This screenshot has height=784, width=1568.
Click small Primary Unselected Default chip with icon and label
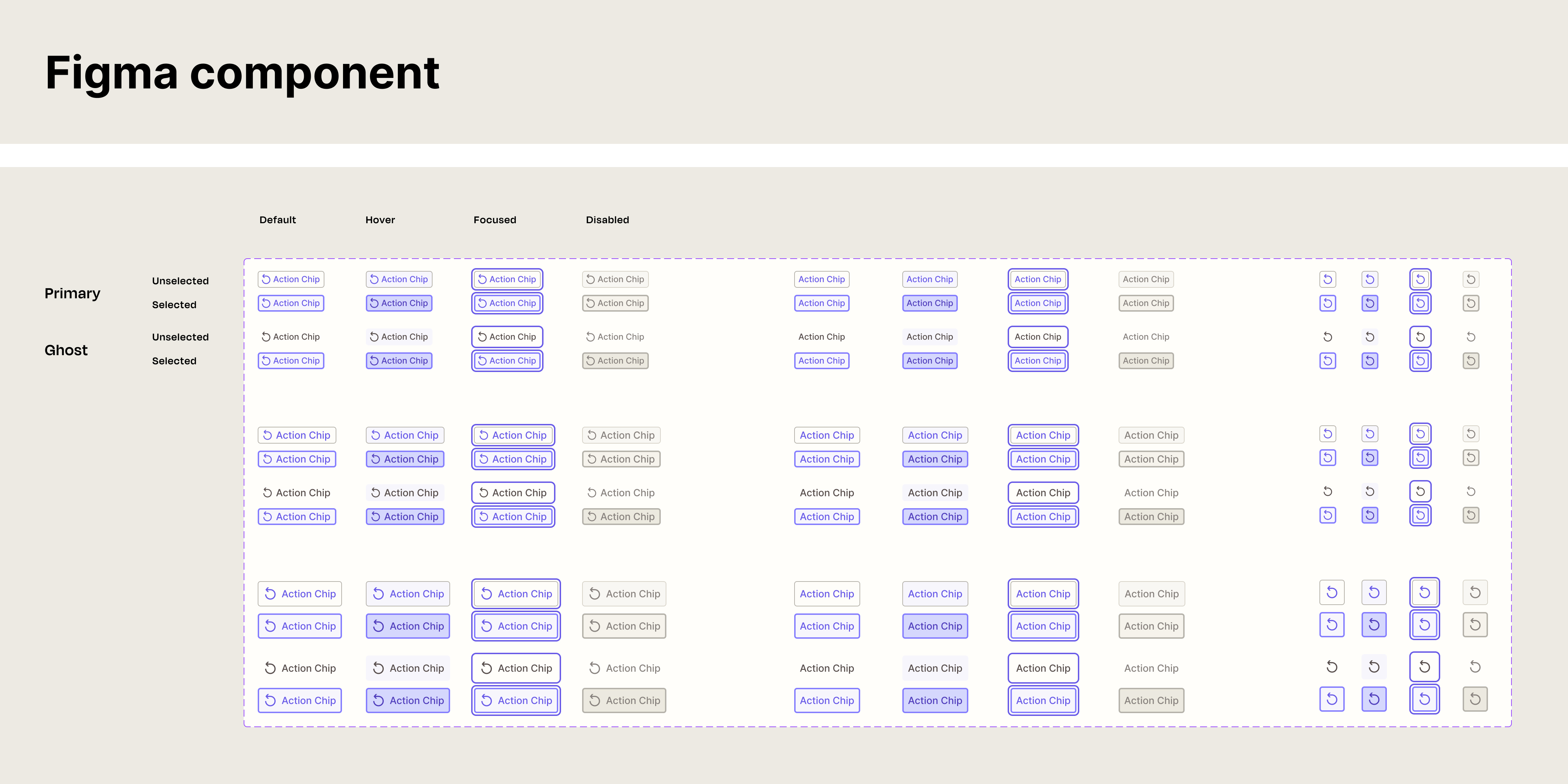coord(291,279)
